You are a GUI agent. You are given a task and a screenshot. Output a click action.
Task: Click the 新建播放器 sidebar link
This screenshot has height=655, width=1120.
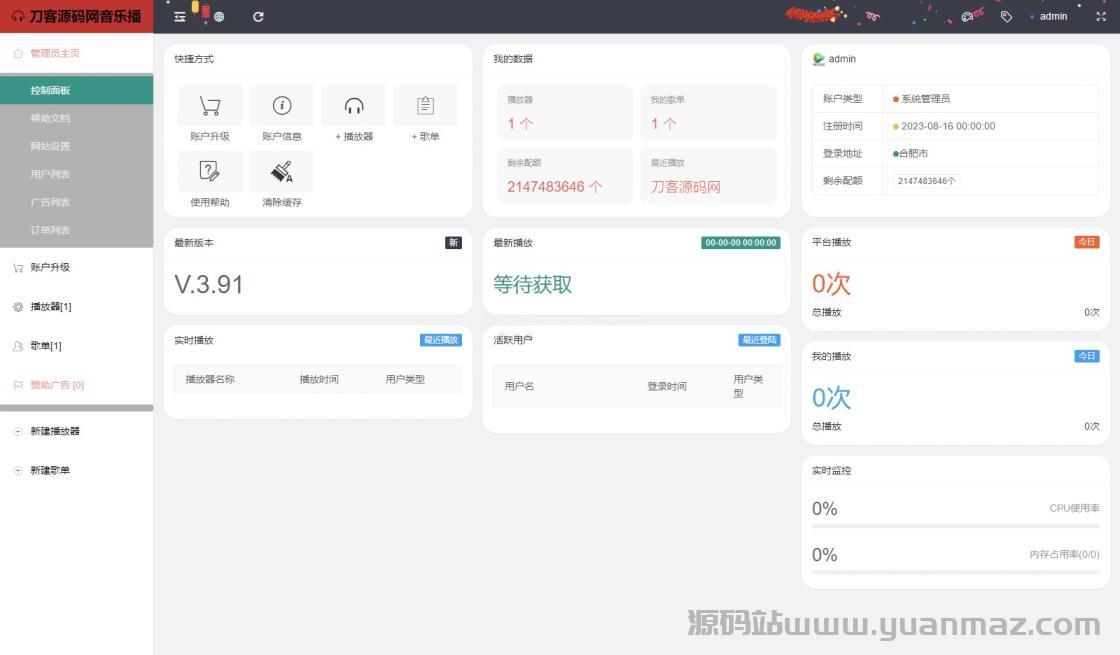point(55,431)
